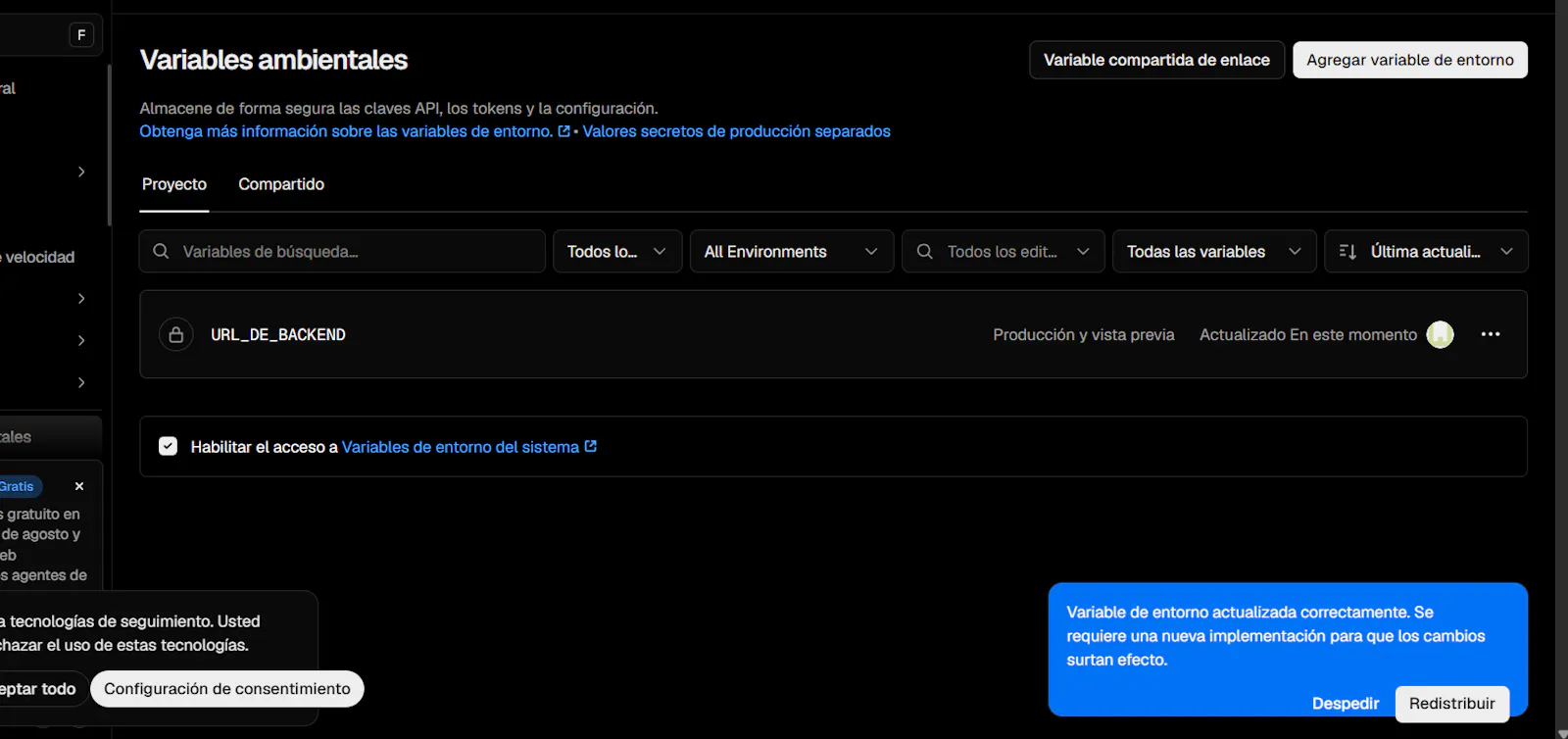Switch to the Proyecto tab
The width and height of the screenshot is (1568, 739).
[x=174, y=184]
